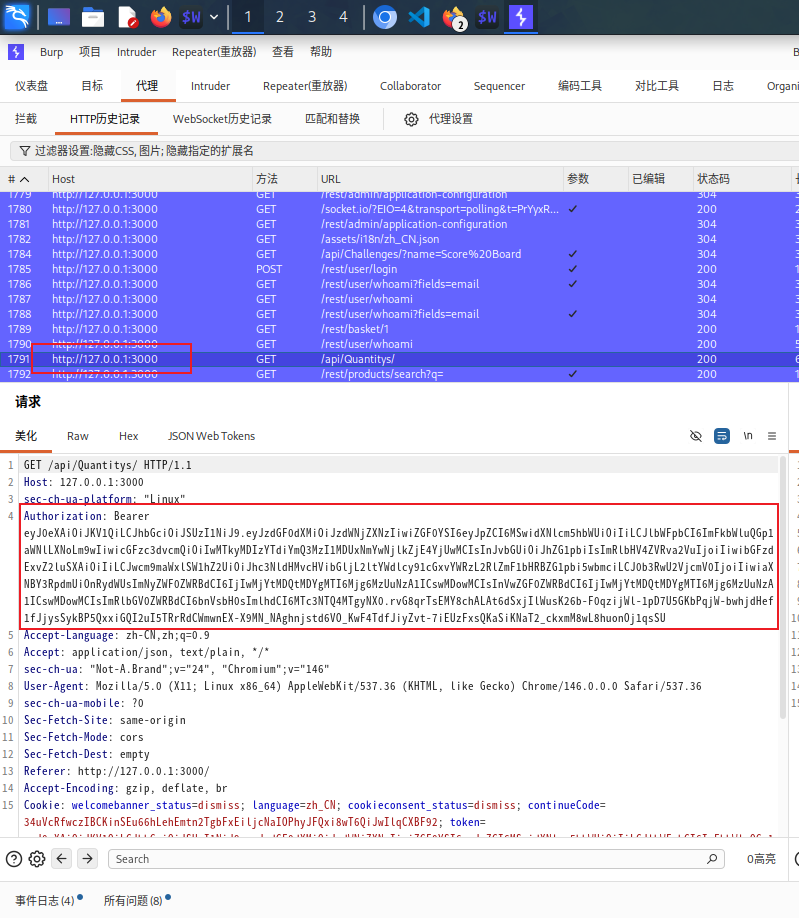Open the 查看 menu

pyautogui.click(x=283, y=52)
